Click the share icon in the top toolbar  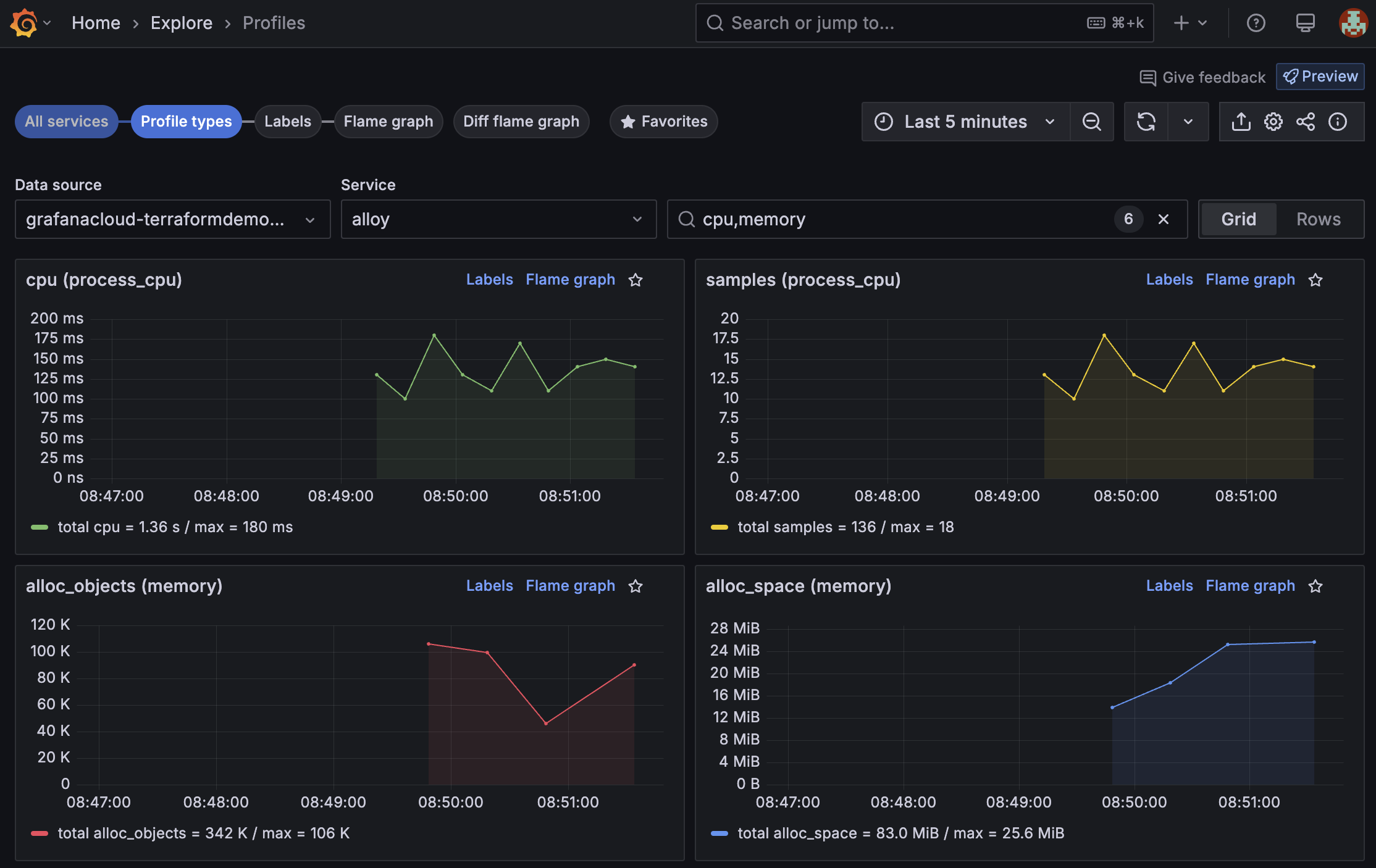click(1306, 122)
